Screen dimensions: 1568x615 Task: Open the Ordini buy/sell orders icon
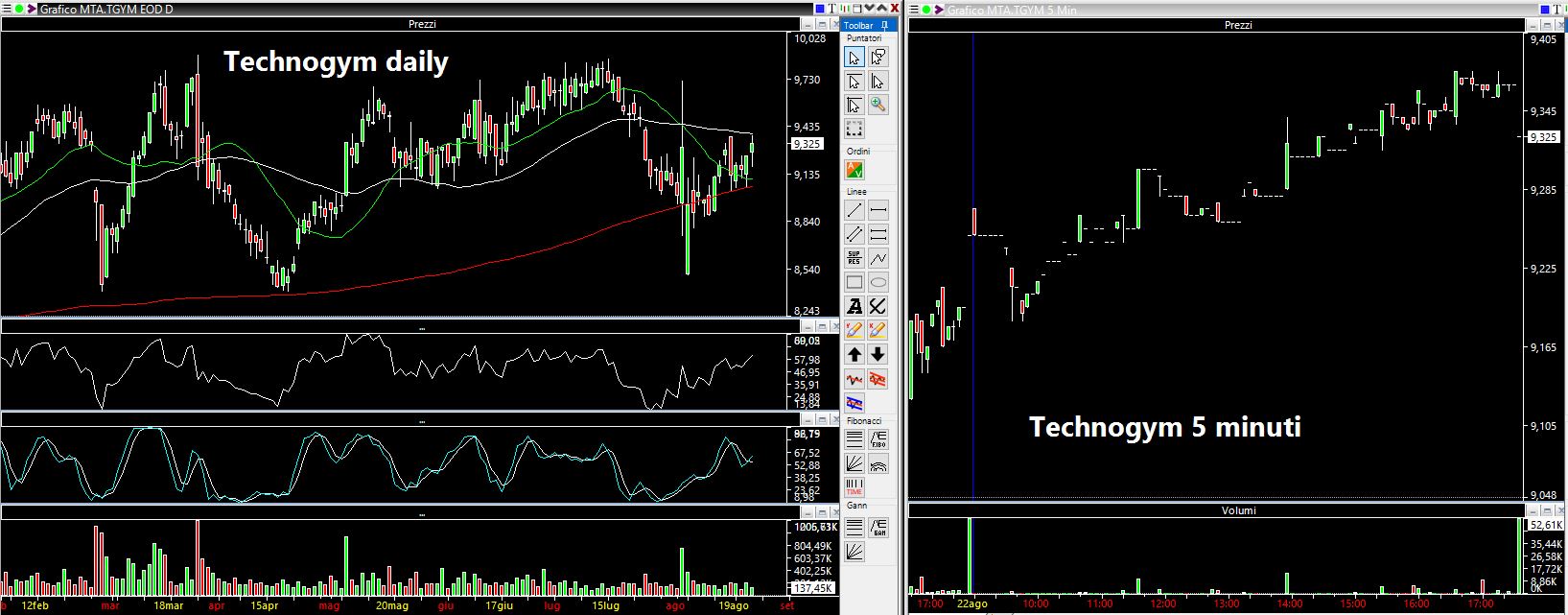click(x=854, y=170)
